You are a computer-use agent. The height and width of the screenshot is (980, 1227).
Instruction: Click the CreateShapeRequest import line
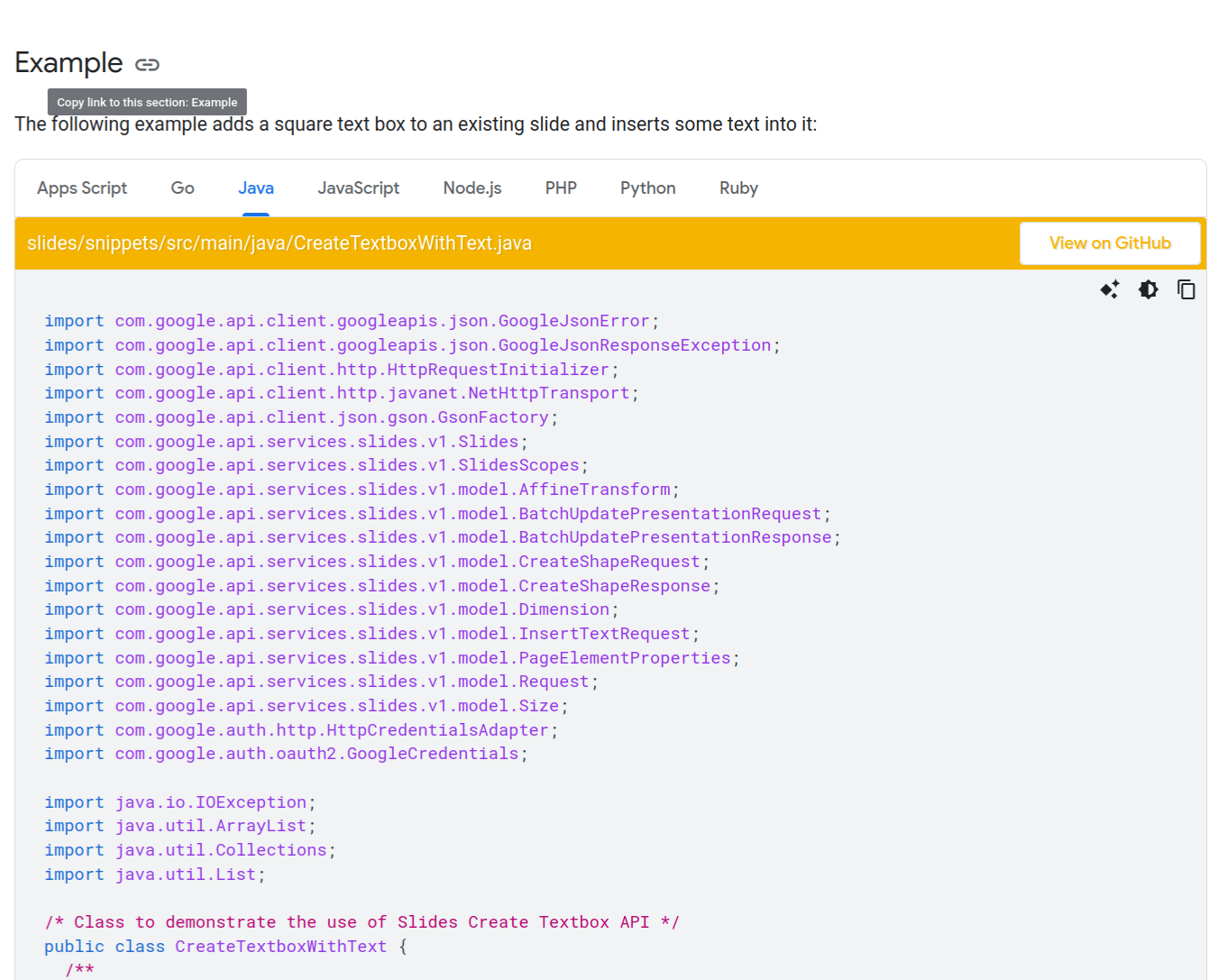(x=377, y=562)
